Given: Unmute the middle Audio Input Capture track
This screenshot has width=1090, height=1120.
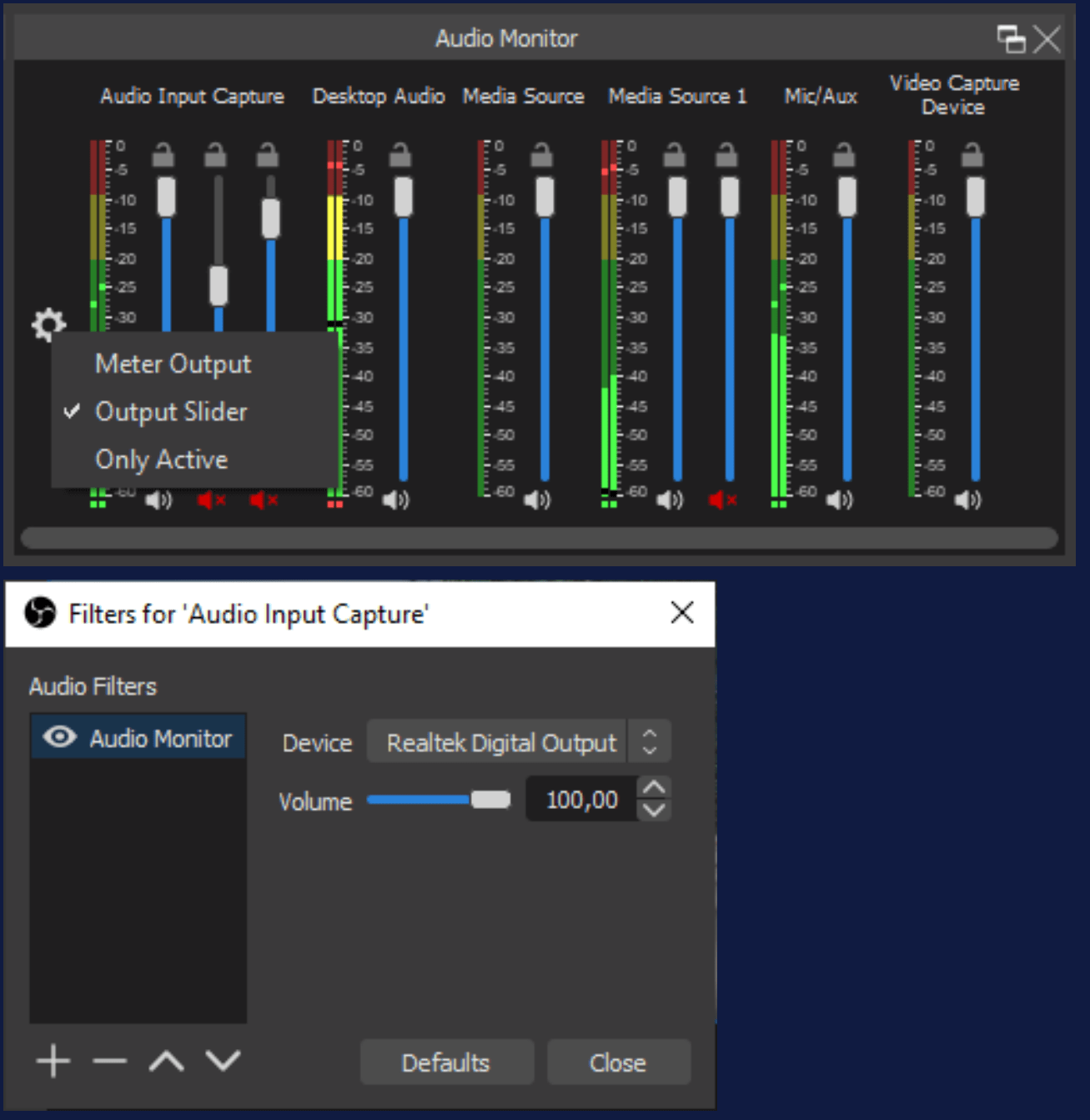Looking at the screenshot, I should pos(211,500).
